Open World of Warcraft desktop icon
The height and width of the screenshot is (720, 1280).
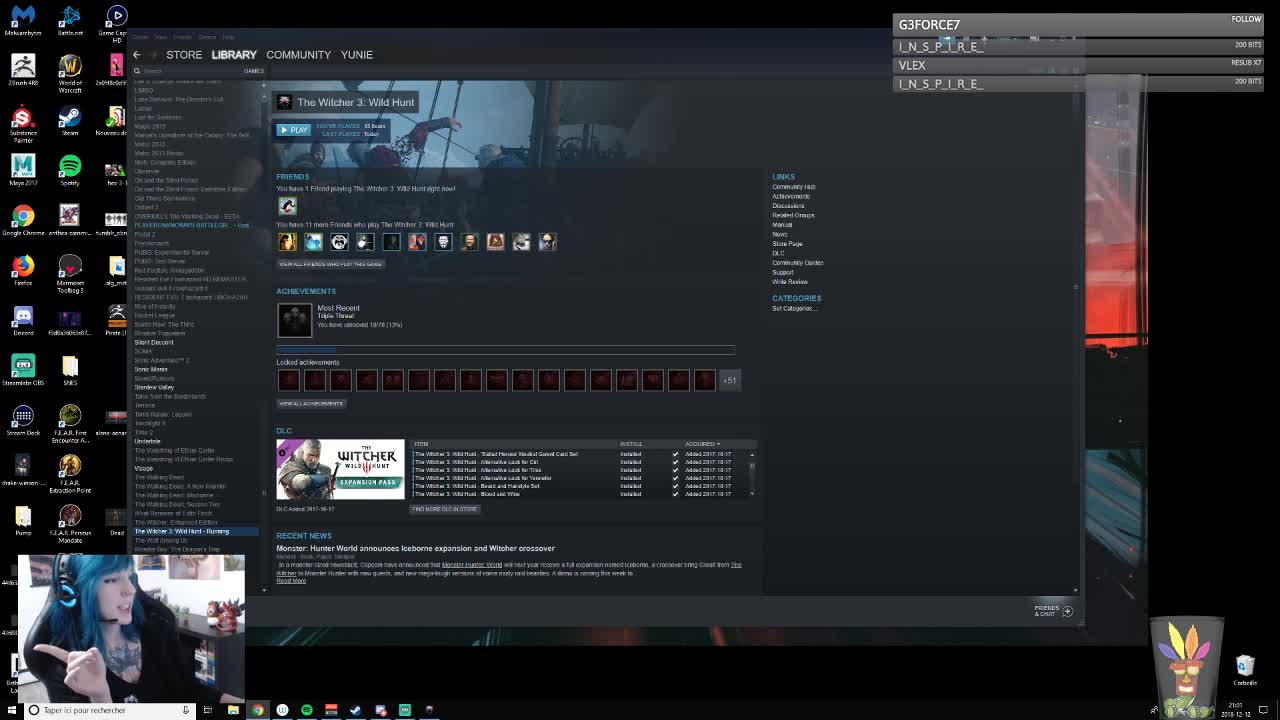click(x=70, y=74)
